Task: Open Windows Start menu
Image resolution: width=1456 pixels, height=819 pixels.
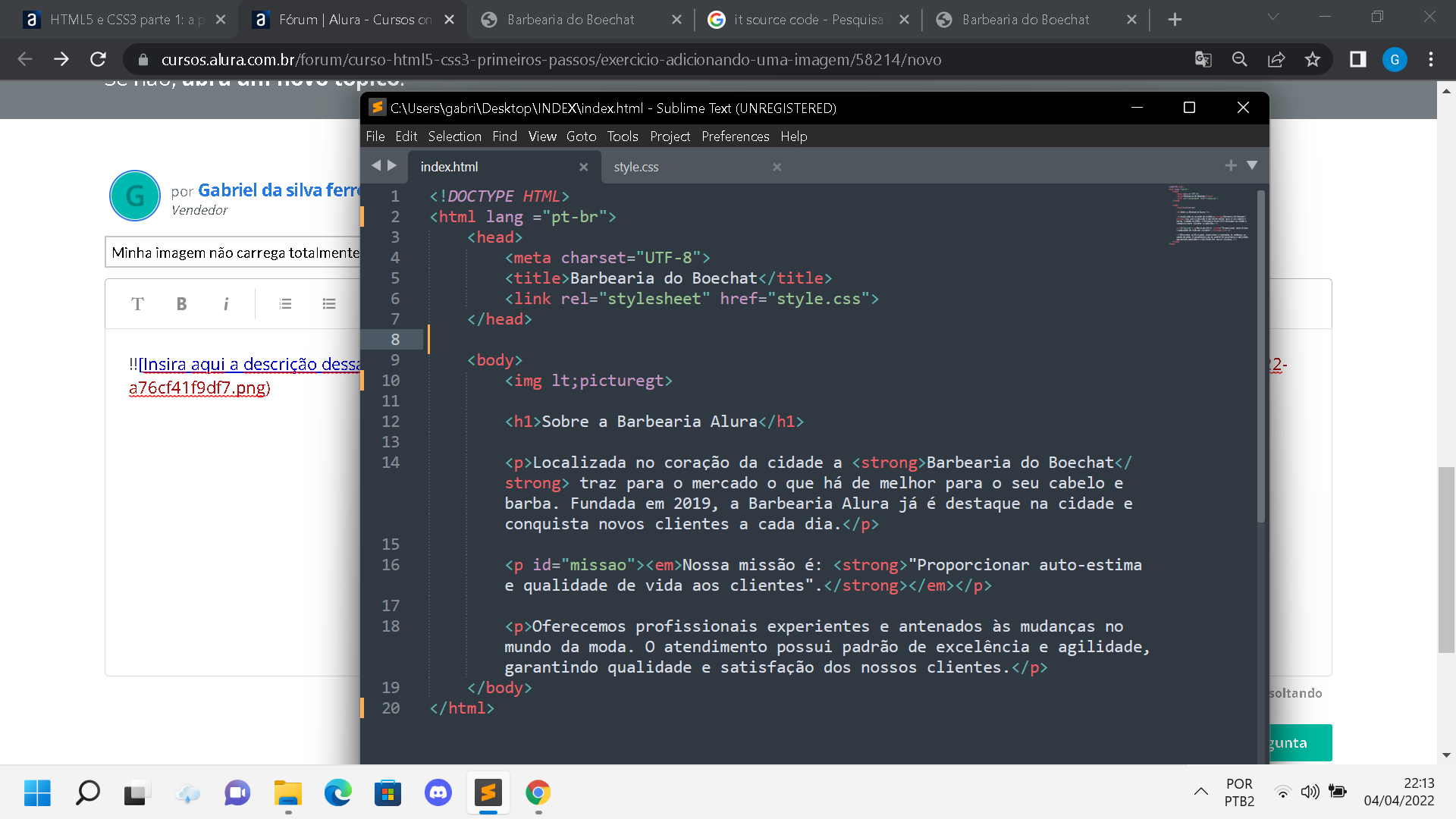Action: pyautogui.click(x=37, y=793)
